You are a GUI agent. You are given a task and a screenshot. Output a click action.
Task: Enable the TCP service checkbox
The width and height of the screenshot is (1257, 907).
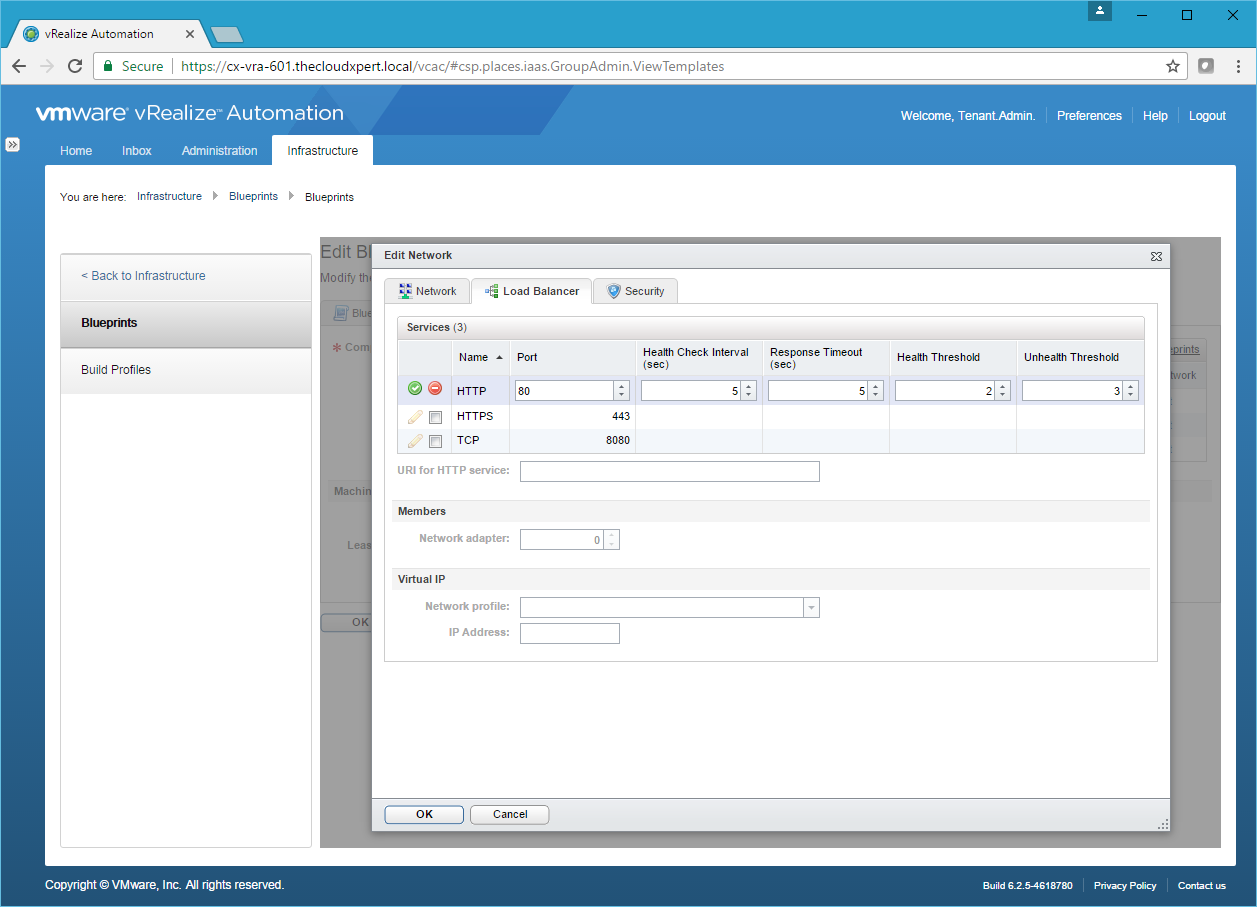click(x=435, y=442)
